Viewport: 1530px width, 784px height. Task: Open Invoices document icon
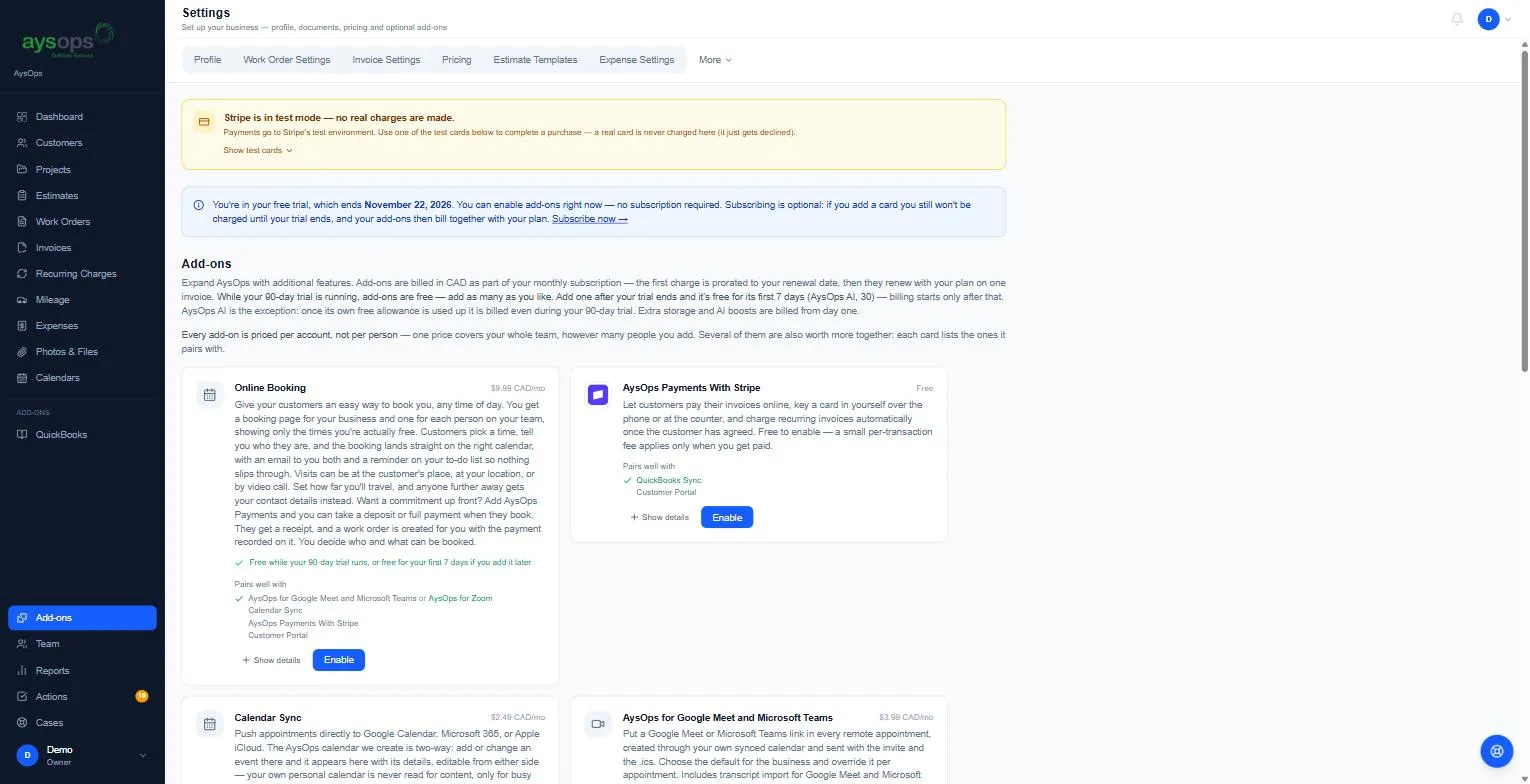point(22,248)
